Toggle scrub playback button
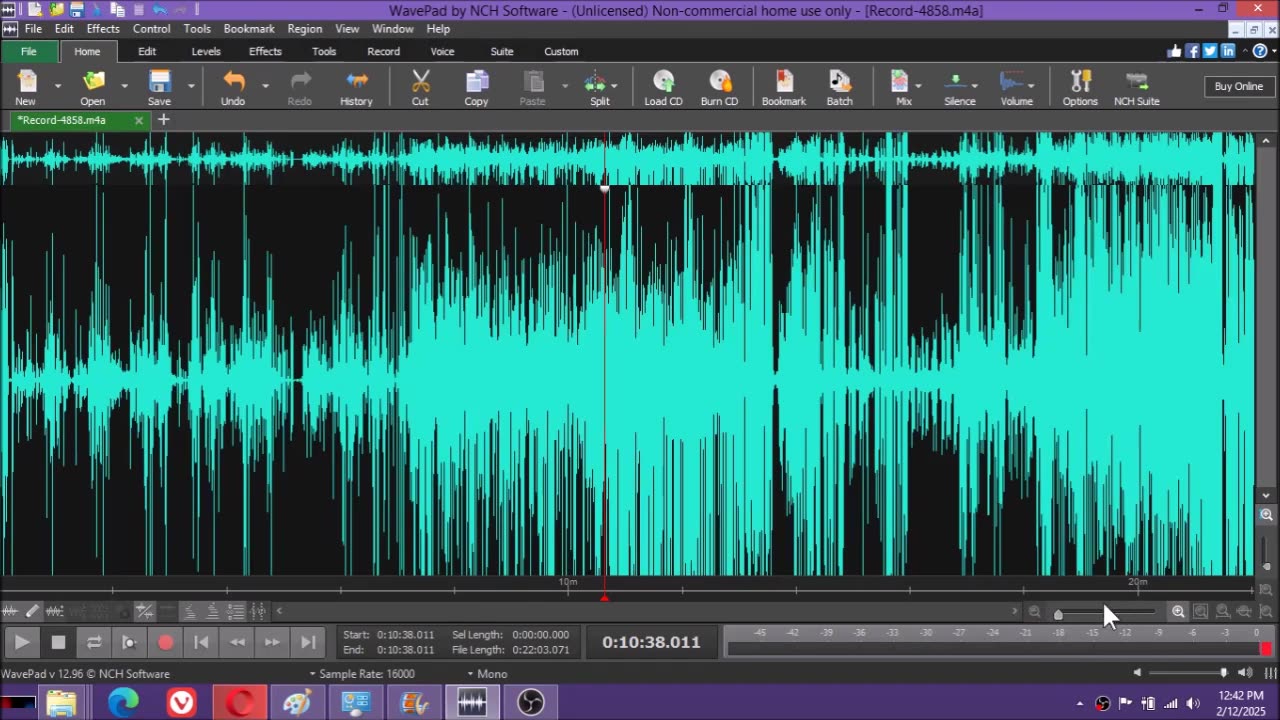This screenshot has width=1280, height=720. (x=129, y=642)
